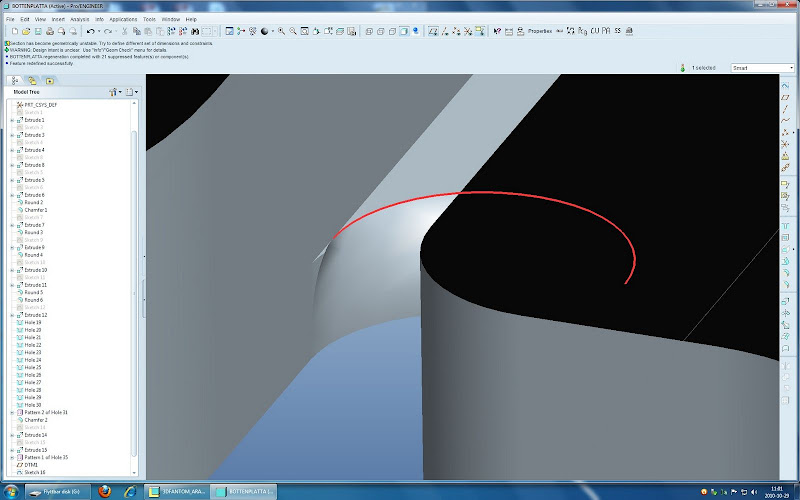Image resolution: width=800 pixels, height=500 pixels.
Task: Expand the Pattern 2 of Hole 31 node
Action: [12, 412]
